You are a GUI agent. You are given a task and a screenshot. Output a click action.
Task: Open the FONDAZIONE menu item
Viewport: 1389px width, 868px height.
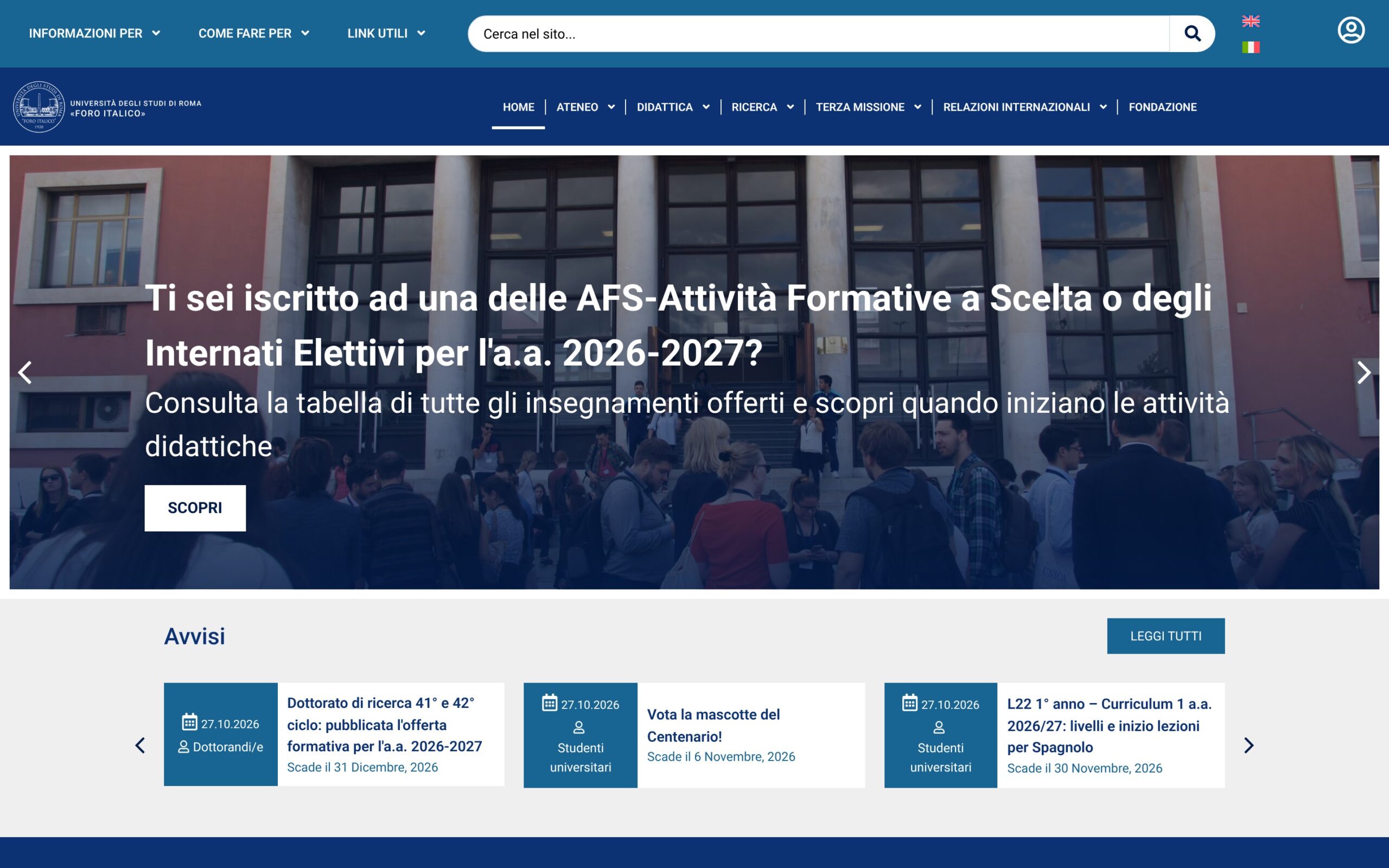pos(1162,107)
